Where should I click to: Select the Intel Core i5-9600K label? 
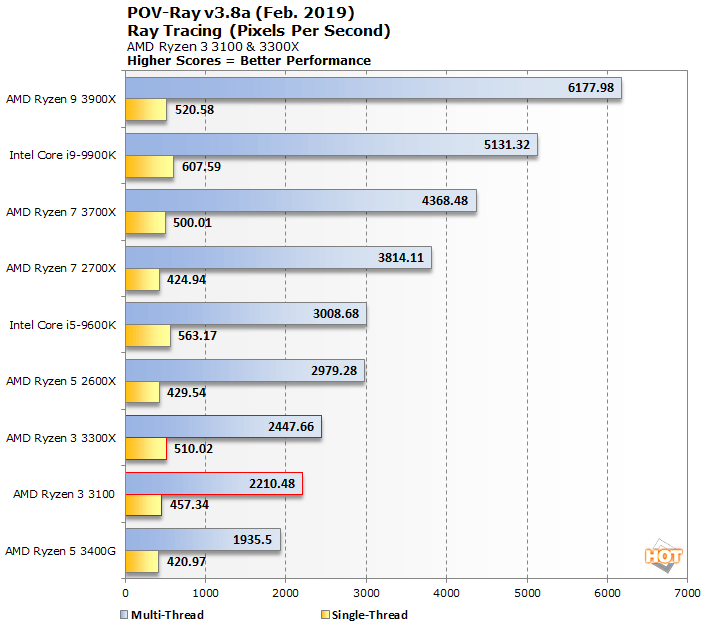click(61, 325)
